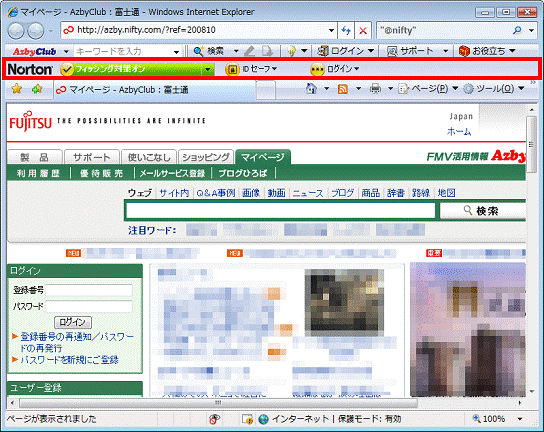The width and height of the screenshot is (544, 432).
Task: Click the Refresh page icon
Action: point(346,31)
